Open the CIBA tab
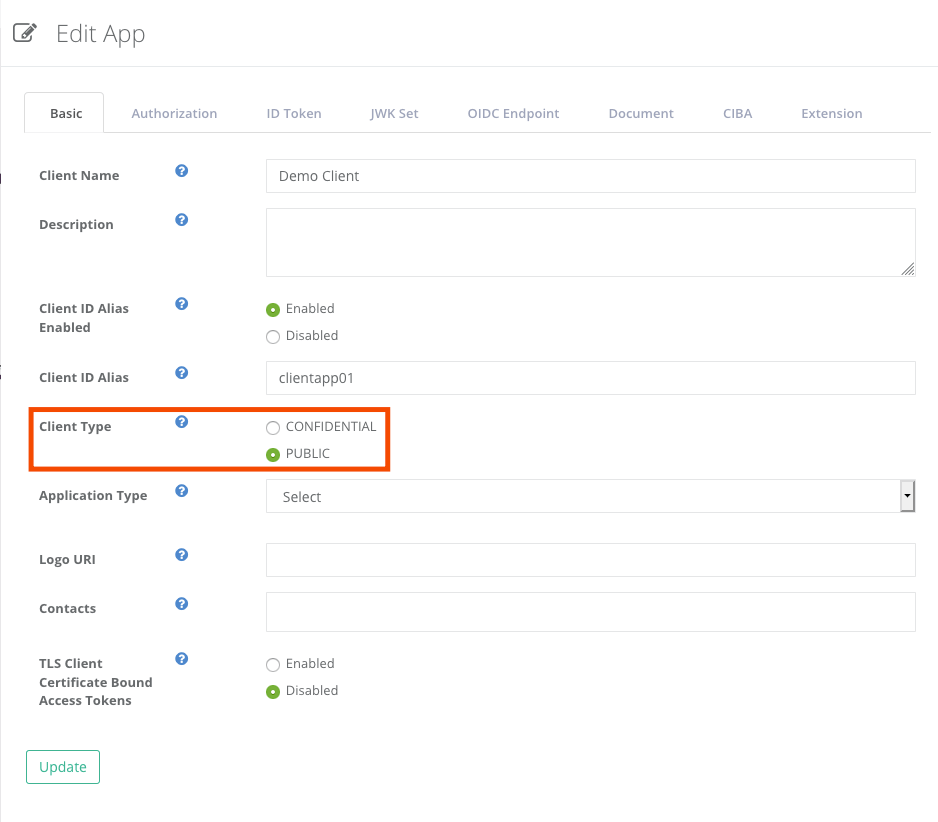 [x=737, y=113]
